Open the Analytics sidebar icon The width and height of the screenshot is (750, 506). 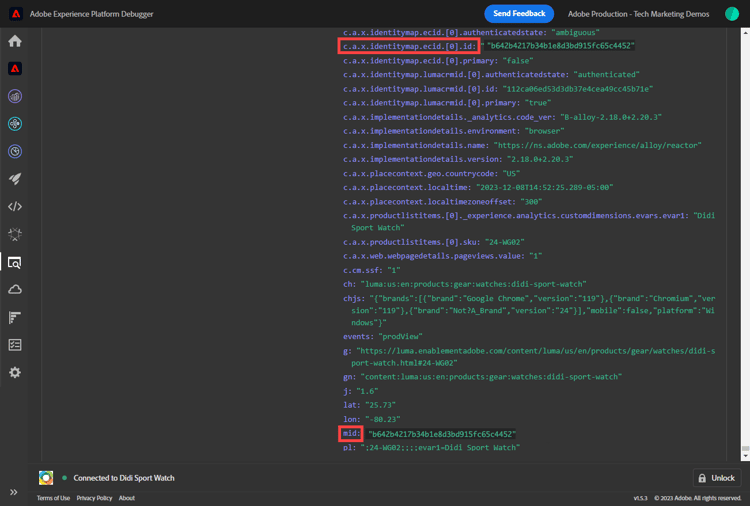pyautogui.click(x=15, y=97)
